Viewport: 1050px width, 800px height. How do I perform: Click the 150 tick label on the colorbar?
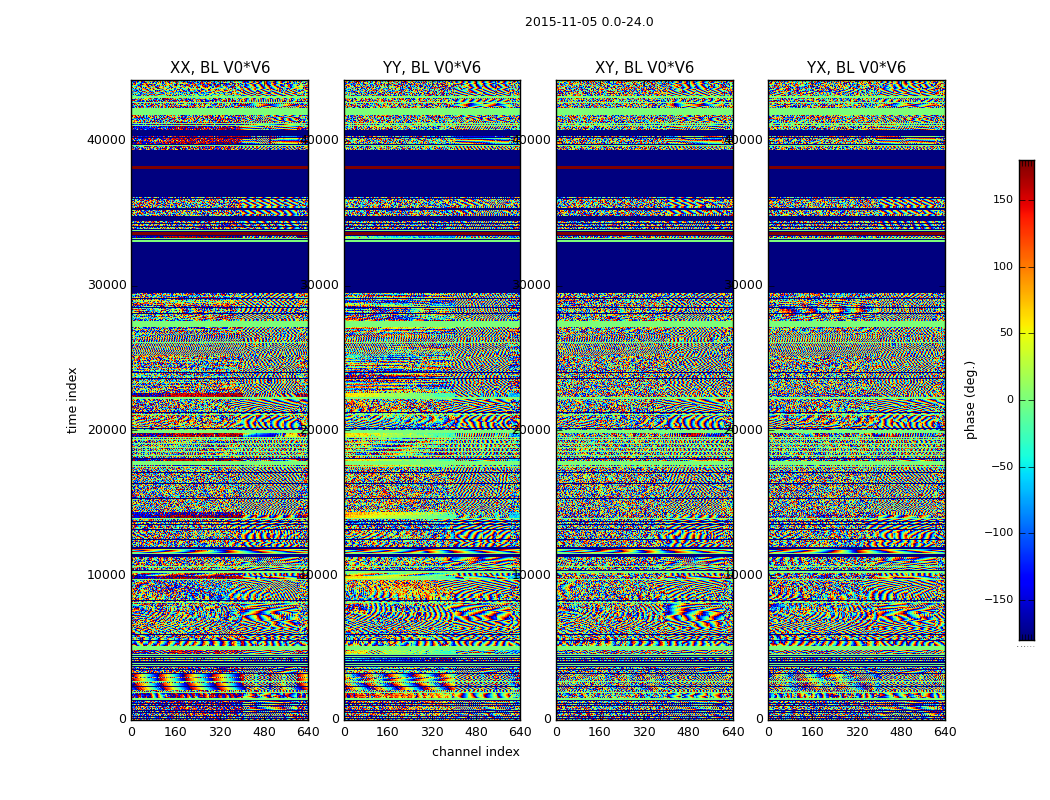coord(1002,200)
